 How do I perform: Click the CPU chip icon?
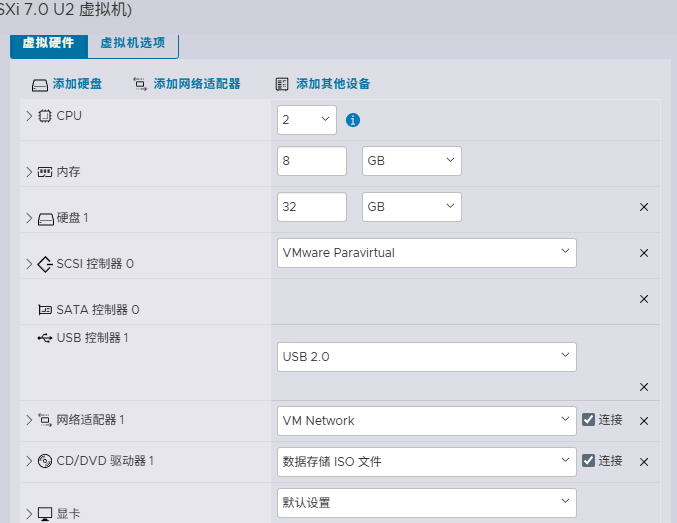[x=44, y=116]
